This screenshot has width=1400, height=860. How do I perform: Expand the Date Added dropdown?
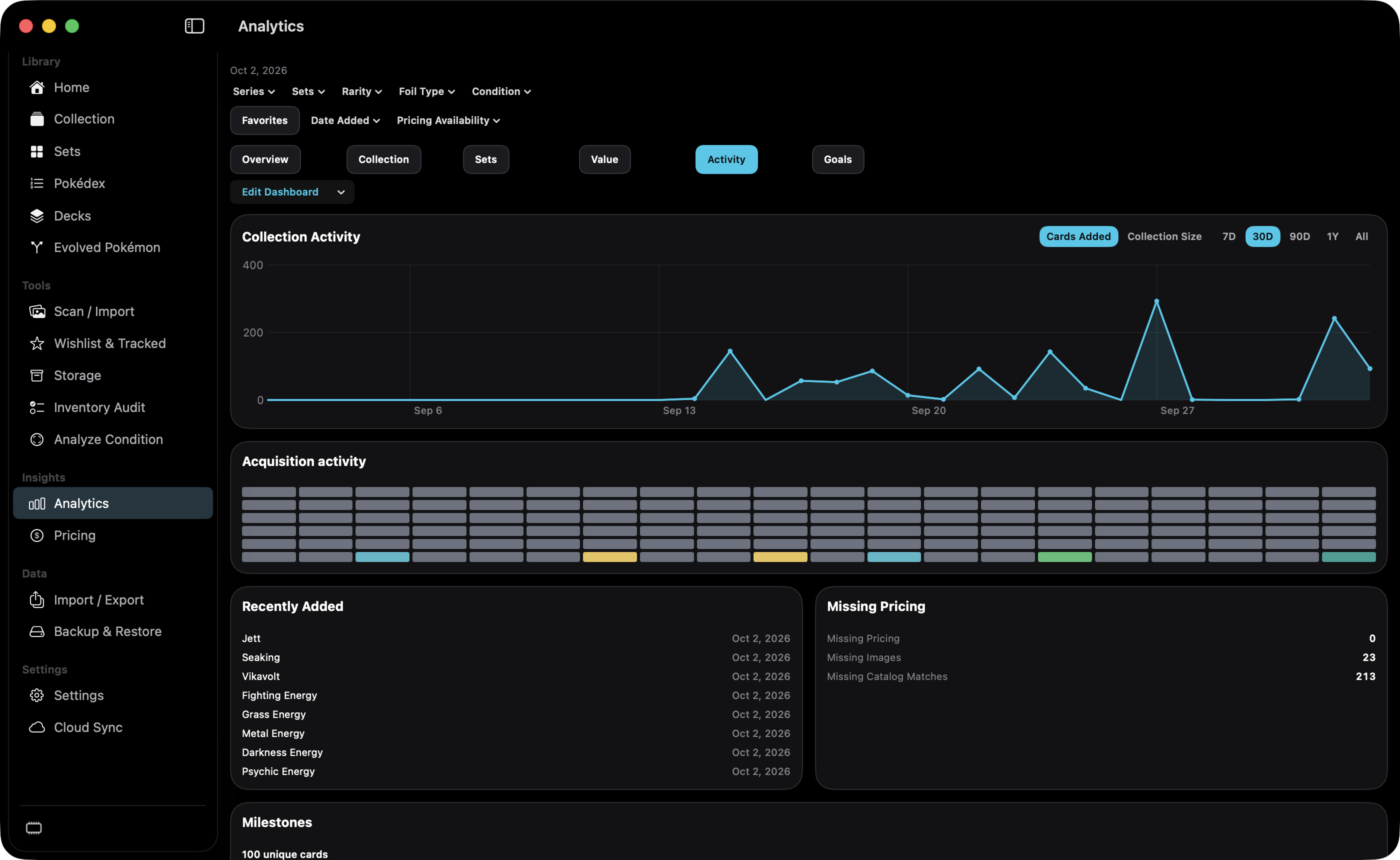pyautogui.click(x=345, y=120)
